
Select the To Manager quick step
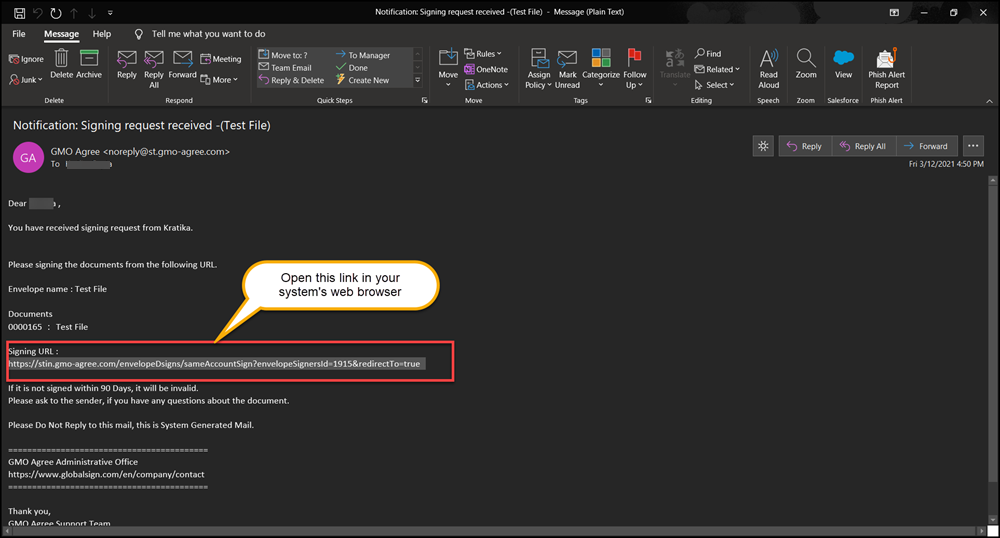click(363, 55)
